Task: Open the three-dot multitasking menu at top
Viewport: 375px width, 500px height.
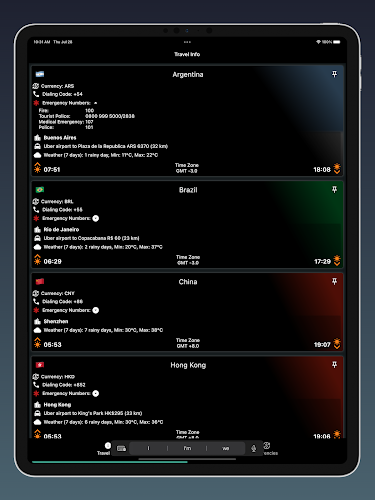Action: coord(187,42)
